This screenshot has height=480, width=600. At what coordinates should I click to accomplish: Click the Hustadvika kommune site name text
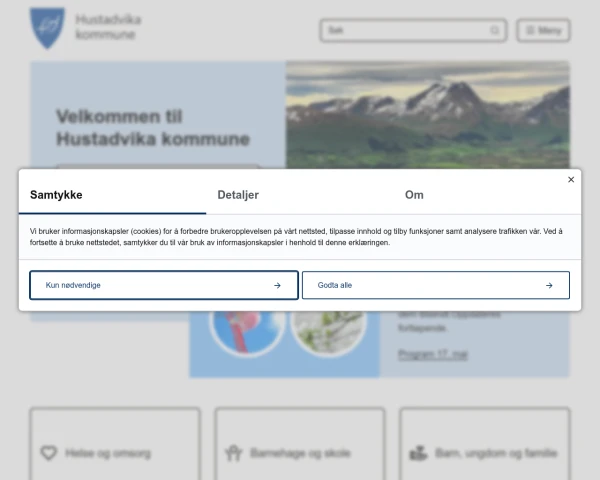click(x=108, y=27)
